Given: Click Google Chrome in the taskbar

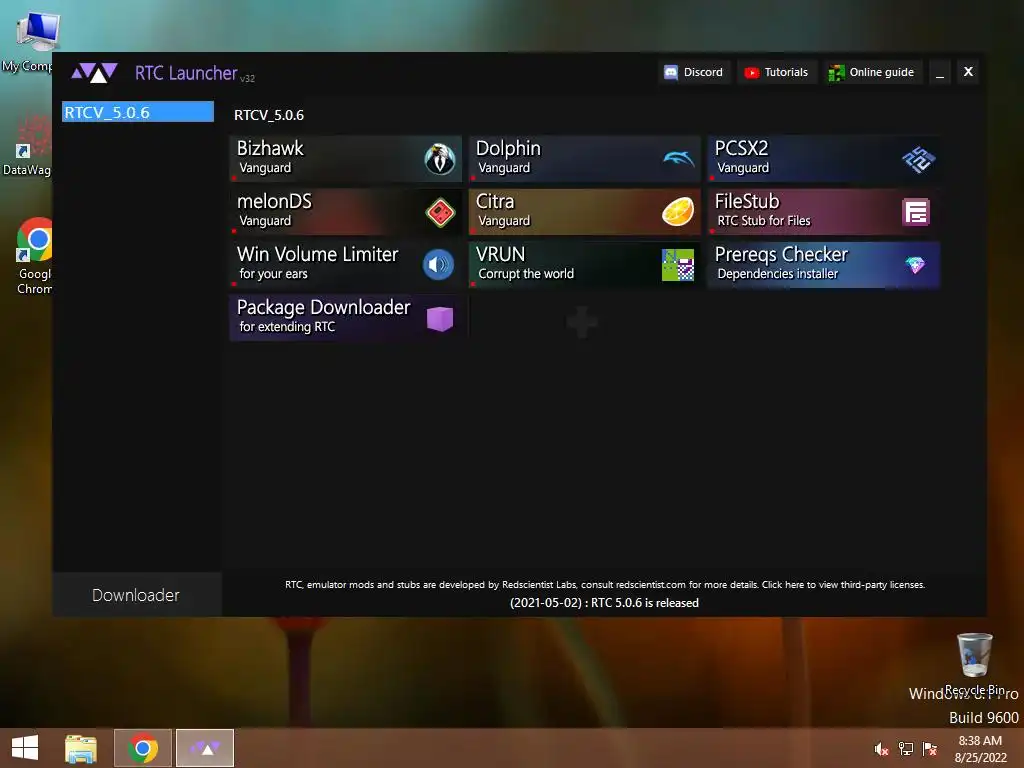Looking at the screenshot, I should pos(143,748).
